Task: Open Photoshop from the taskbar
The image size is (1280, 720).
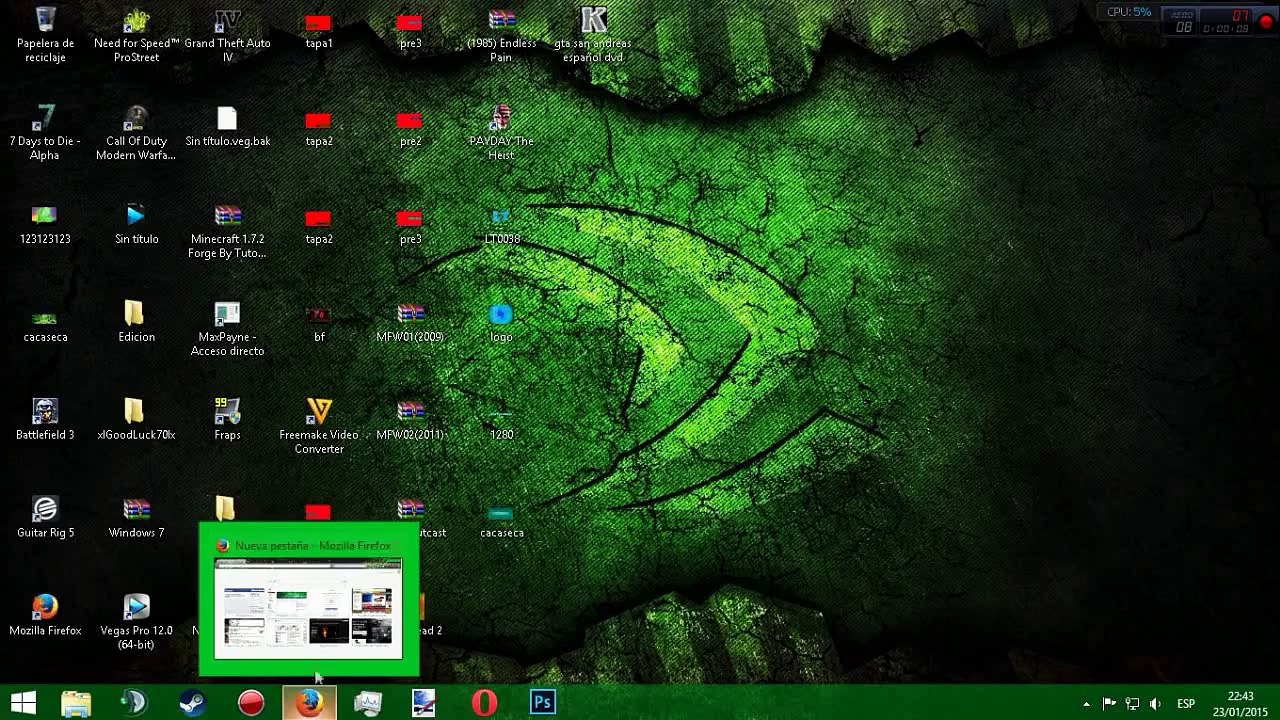Action: point(543,703)
